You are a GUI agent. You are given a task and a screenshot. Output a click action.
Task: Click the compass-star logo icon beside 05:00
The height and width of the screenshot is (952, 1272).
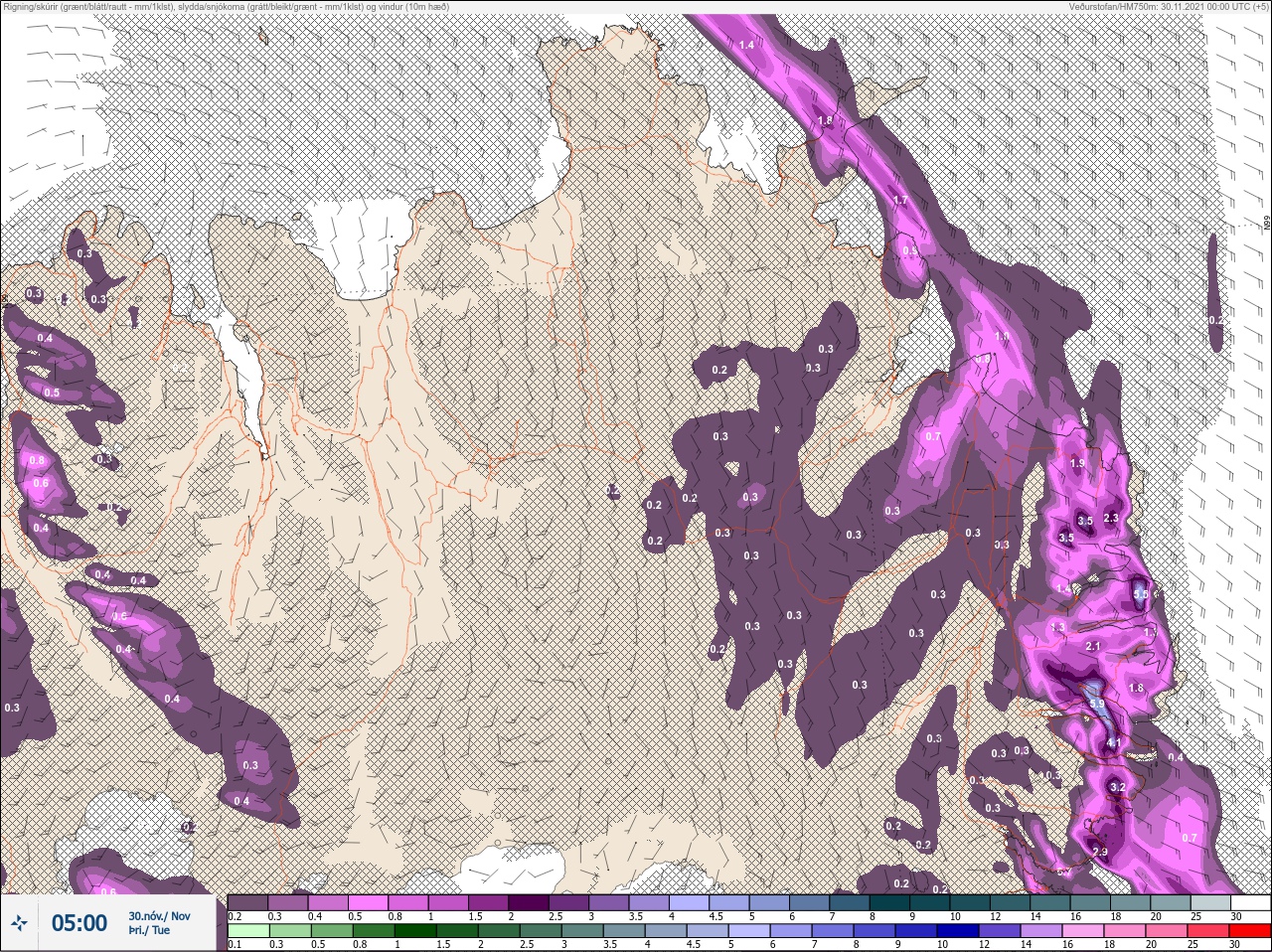click(19, 924)
